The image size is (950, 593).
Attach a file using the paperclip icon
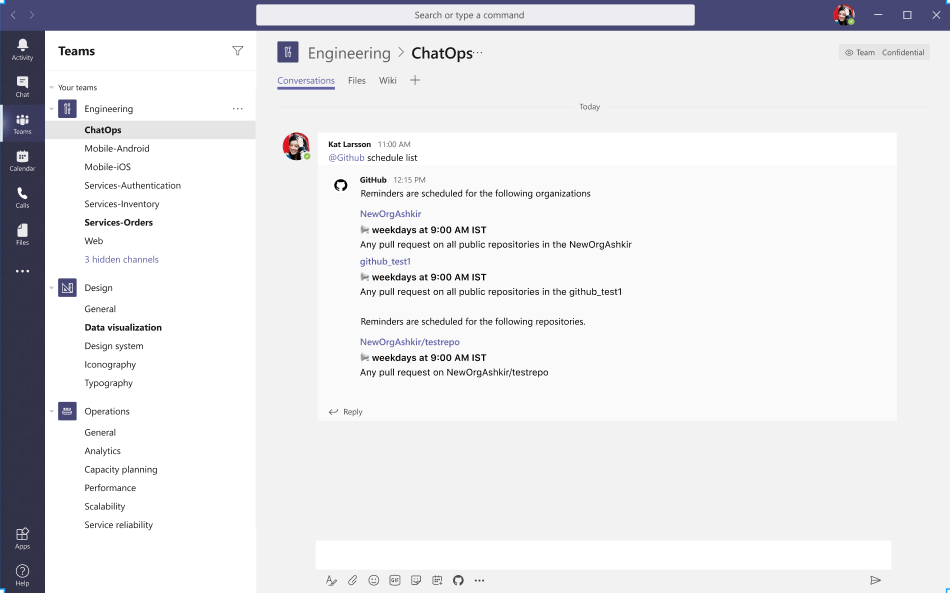pyautogui.click(x=352, y=580)
